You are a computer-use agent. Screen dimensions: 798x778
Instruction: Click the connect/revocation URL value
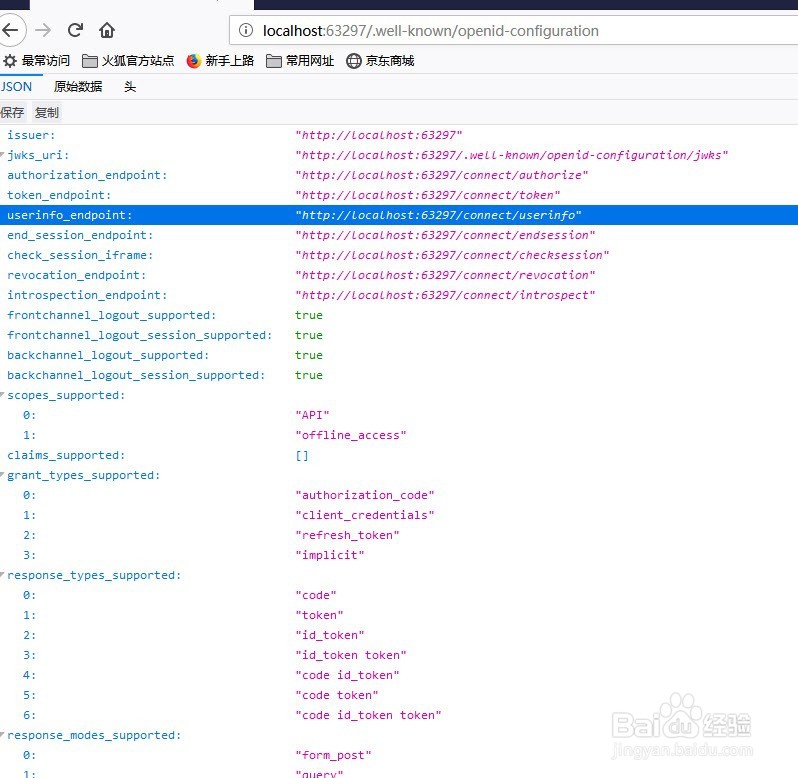[x=445, y=275]
